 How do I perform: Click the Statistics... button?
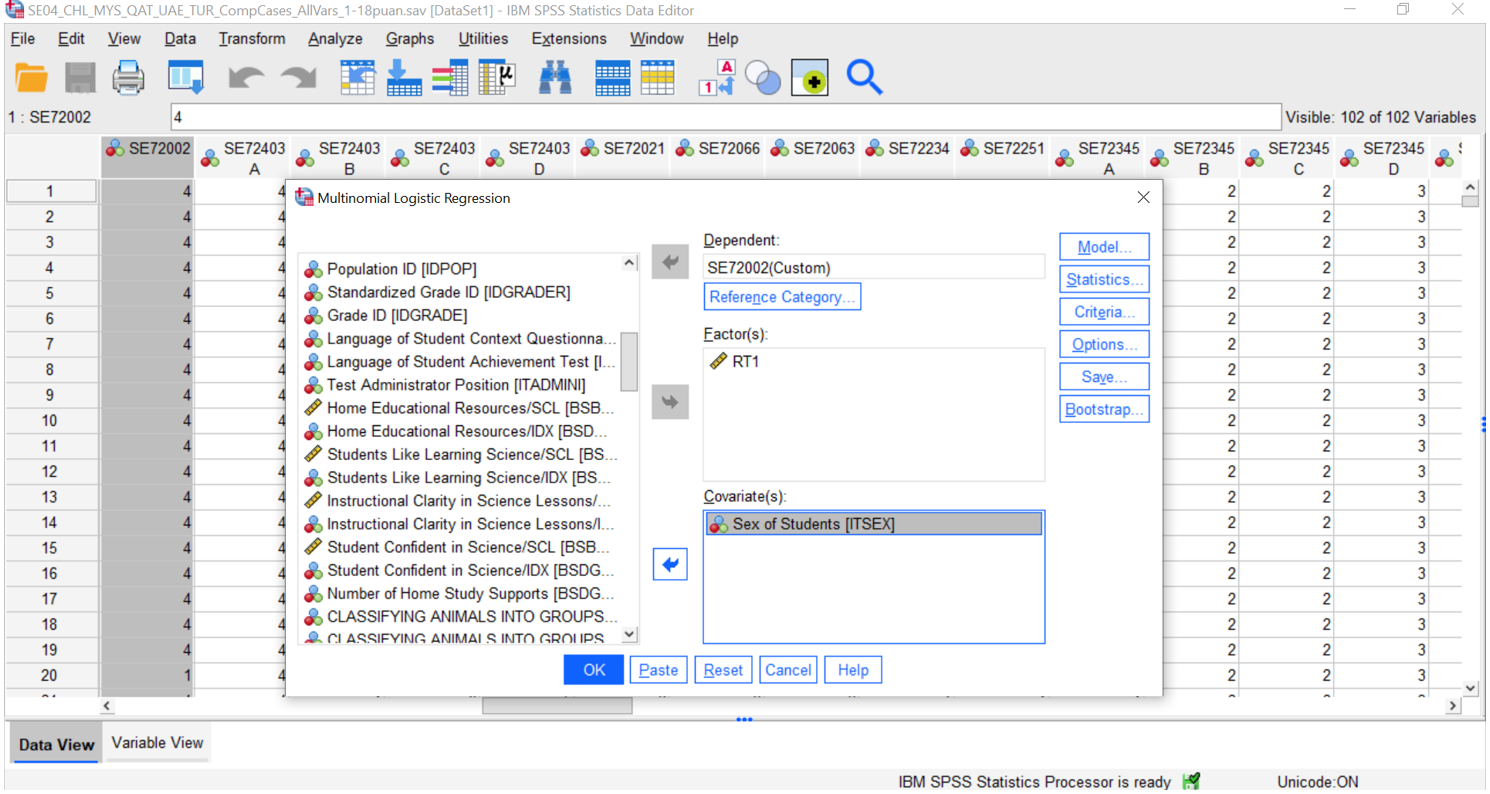1104,280
